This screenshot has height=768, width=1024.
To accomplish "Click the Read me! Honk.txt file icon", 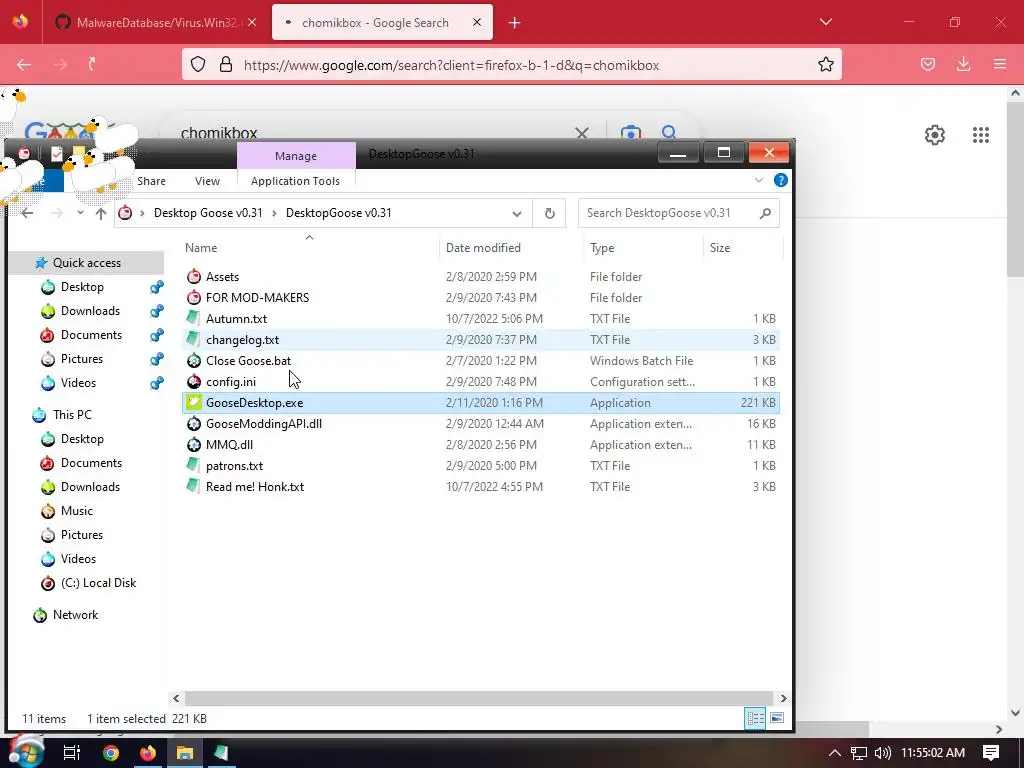I will coord(193,487).
